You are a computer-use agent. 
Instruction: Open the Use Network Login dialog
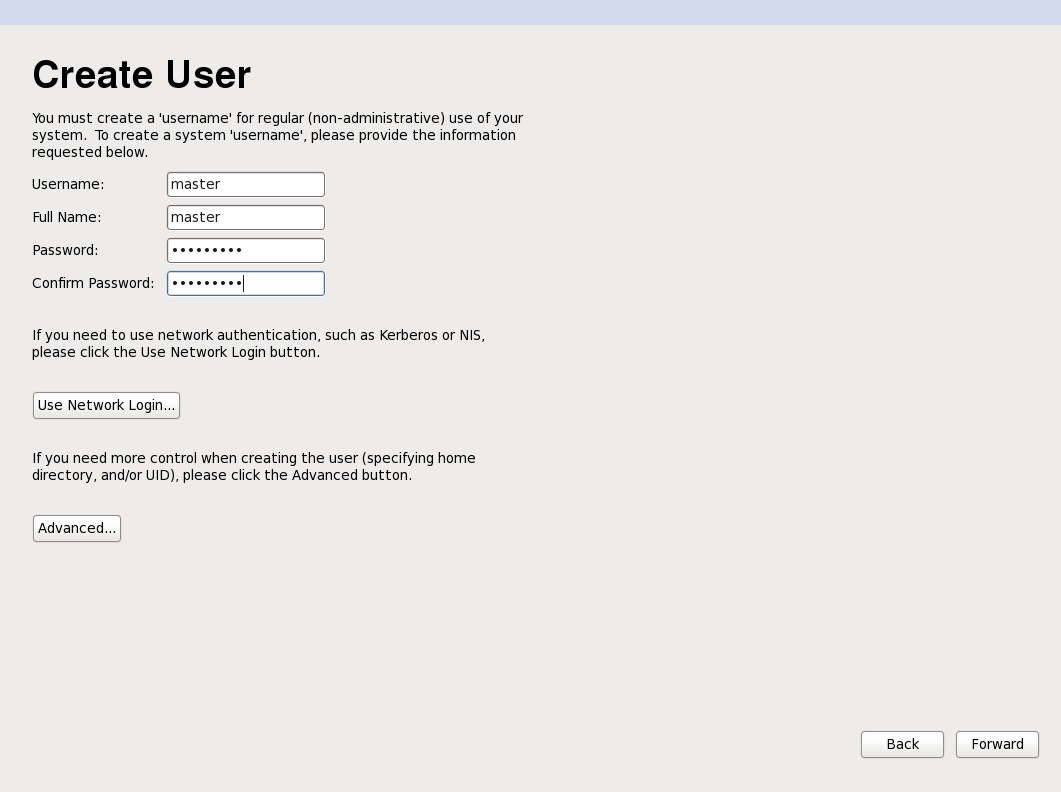pos(106,405)
